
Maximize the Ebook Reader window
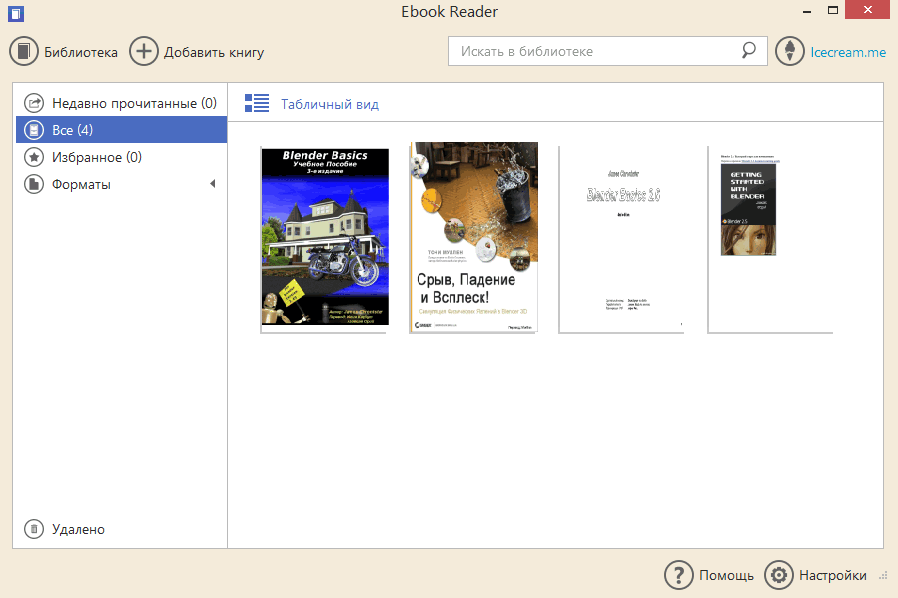(x=833, y=10)
